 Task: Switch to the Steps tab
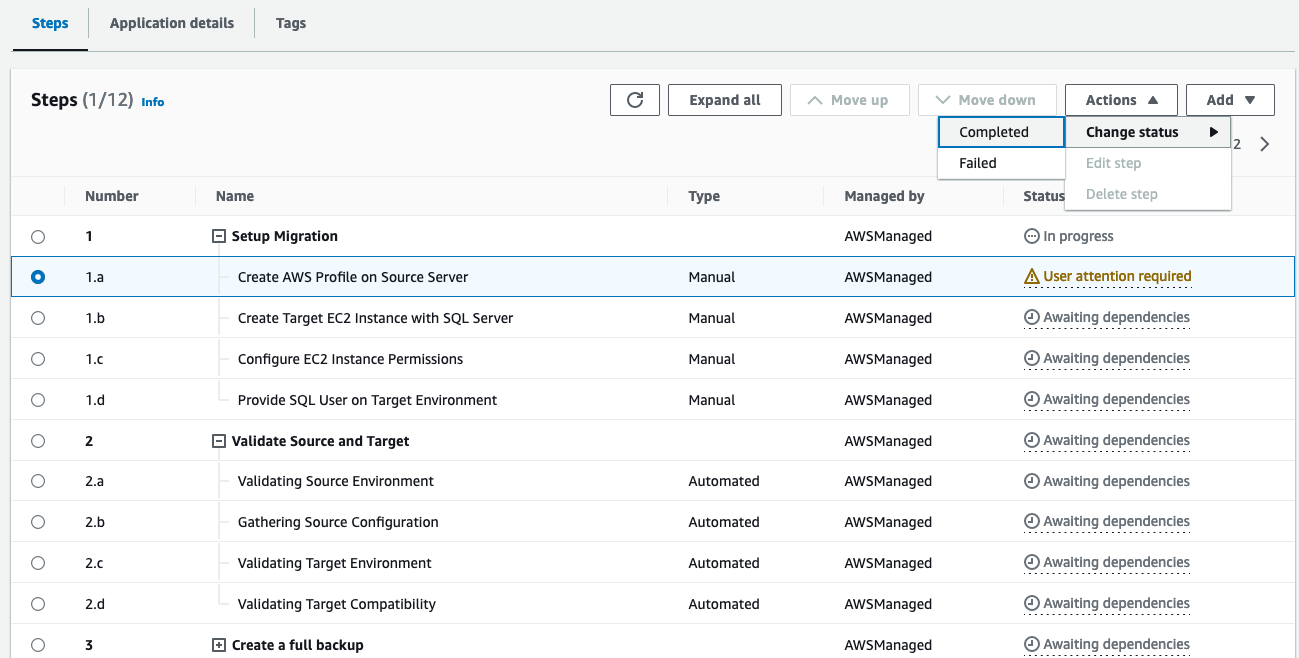point(50,23)
